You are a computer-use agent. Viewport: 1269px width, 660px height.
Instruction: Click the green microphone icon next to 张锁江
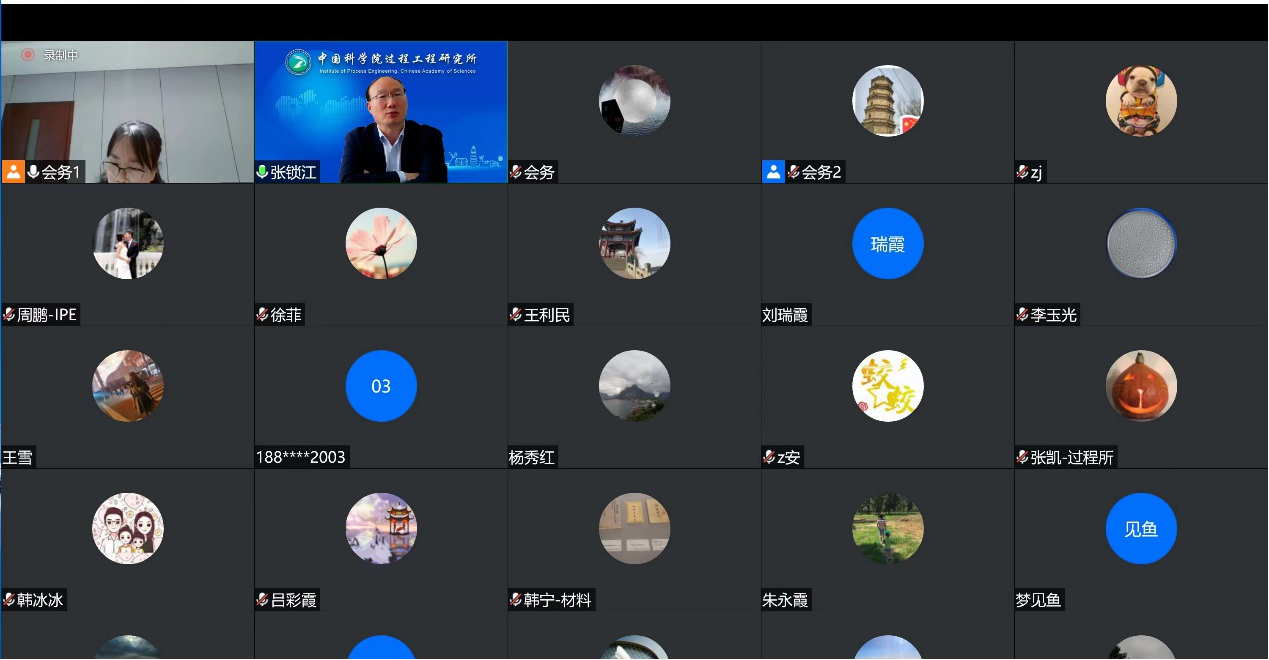pyautogui.click(x=263, y=172)
